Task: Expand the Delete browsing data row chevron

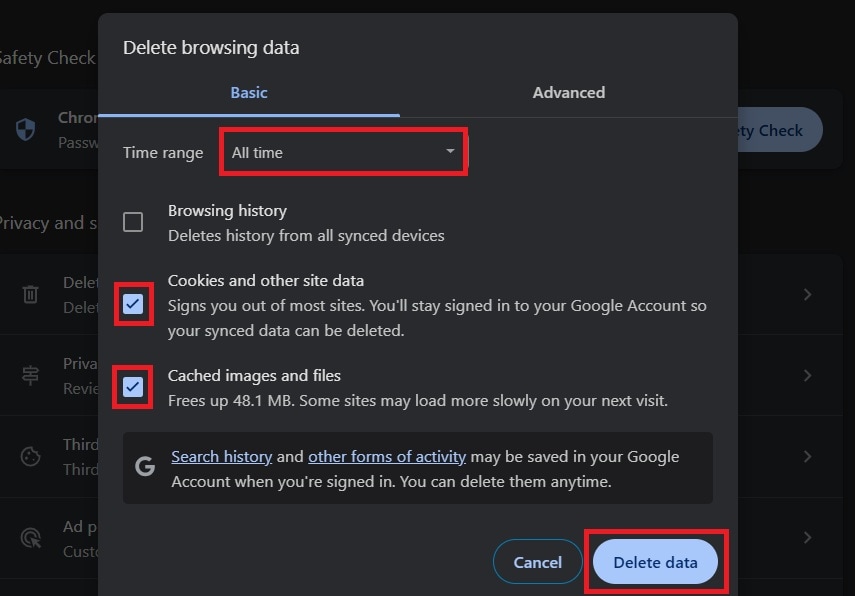Action: click(808, 294)
